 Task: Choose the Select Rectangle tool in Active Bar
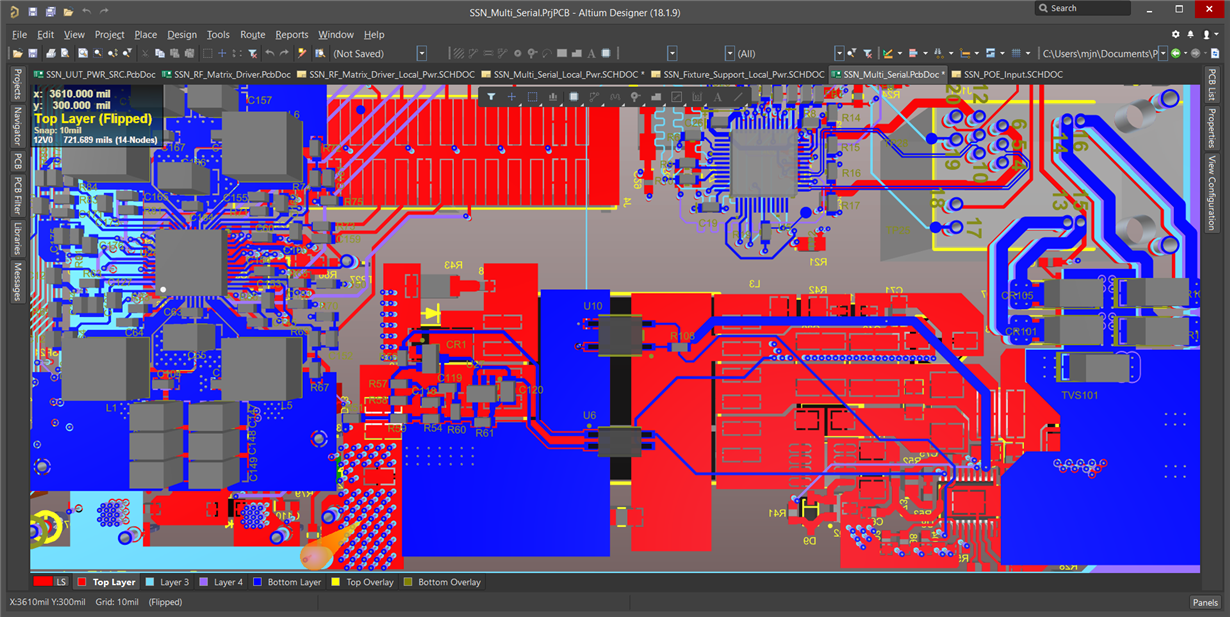click(533, 97)
